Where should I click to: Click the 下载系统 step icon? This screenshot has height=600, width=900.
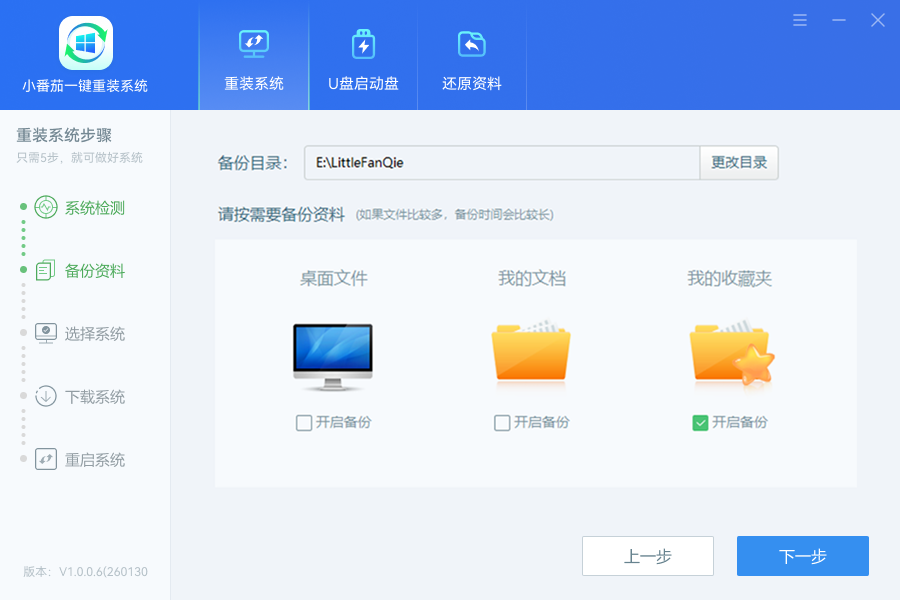pos(46,396)
